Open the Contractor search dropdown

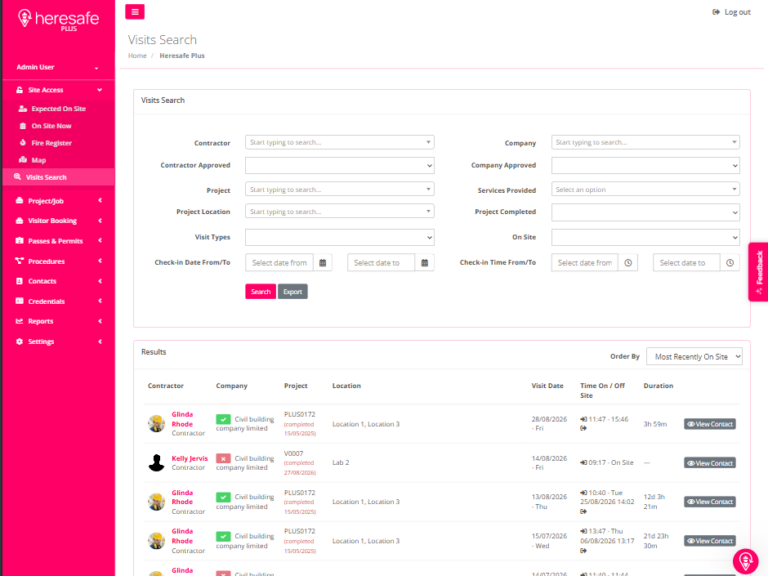(339, 143)
